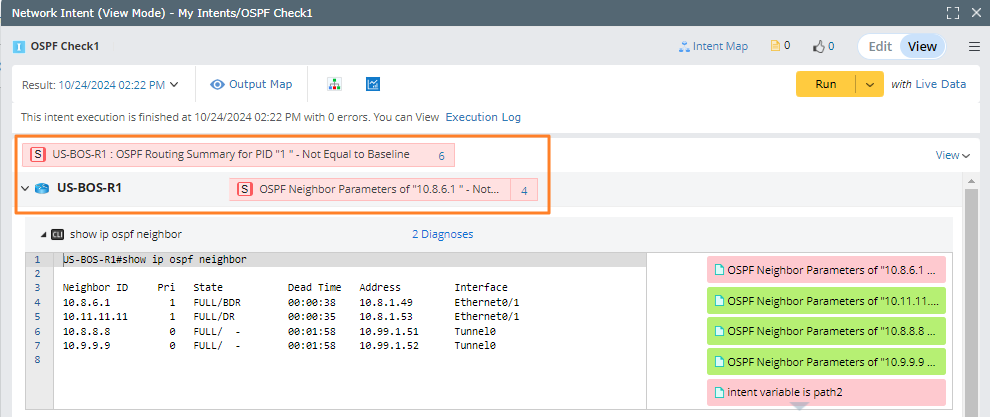Click the notes icon in header
The height and width of the screenshot is (417, 990).
tap(774, 46)
